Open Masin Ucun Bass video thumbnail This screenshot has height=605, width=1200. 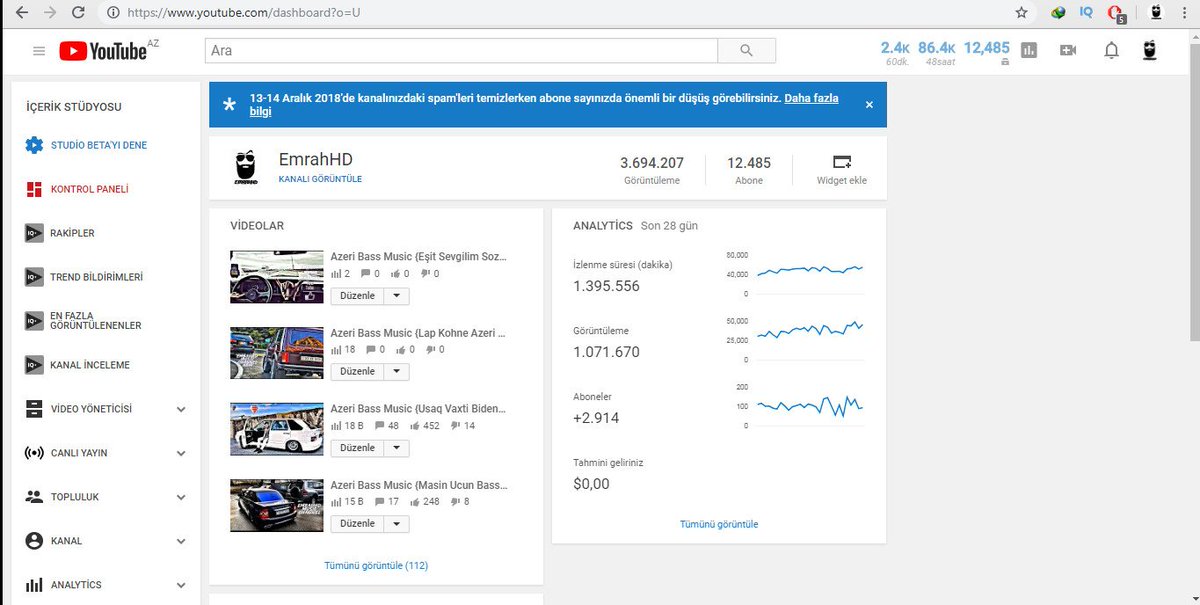tap(276, 504)
